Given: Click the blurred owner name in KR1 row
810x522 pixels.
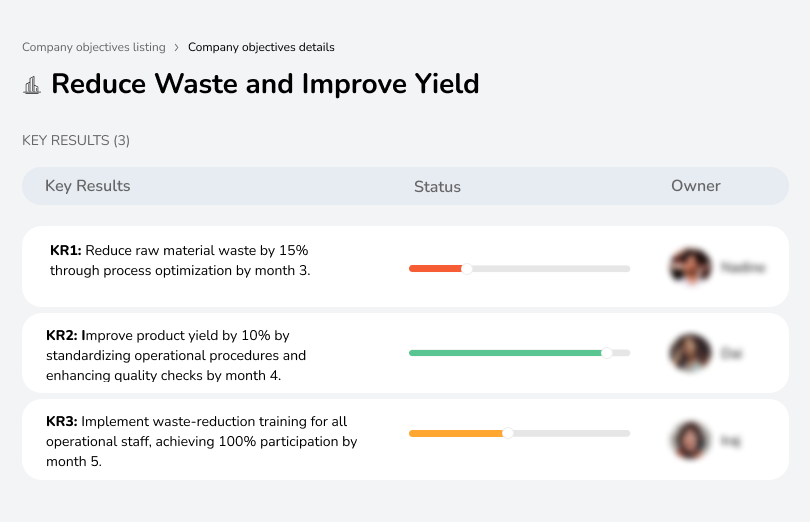Looking at the screenshot, I should click(743, 267).
